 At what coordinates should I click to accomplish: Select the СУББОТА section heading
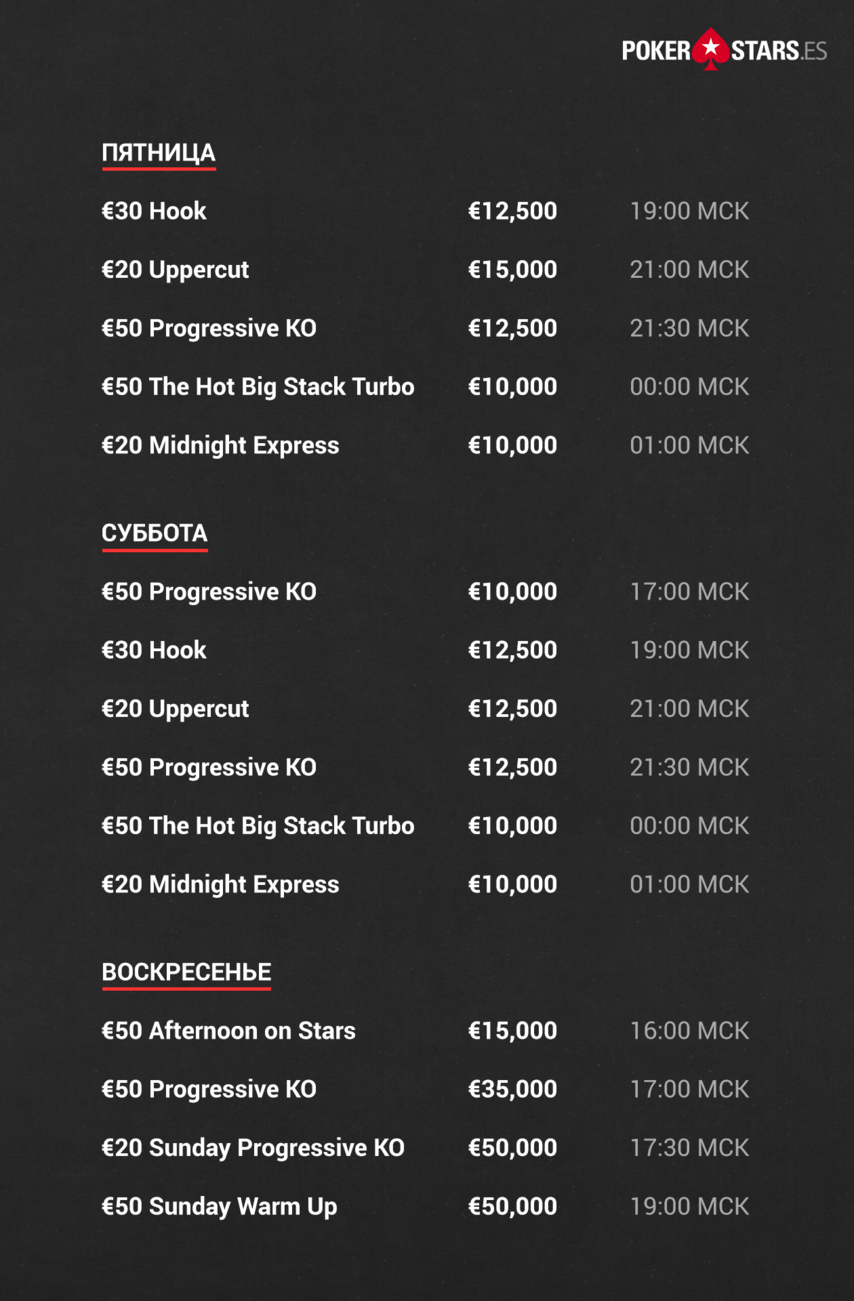coord(155,533)
